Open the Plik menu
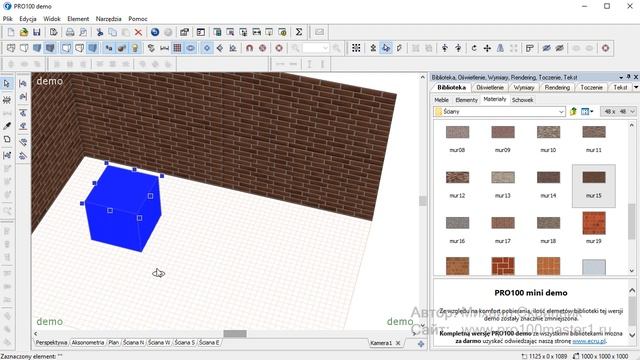 pyautogui.click(x=7, y=19)
